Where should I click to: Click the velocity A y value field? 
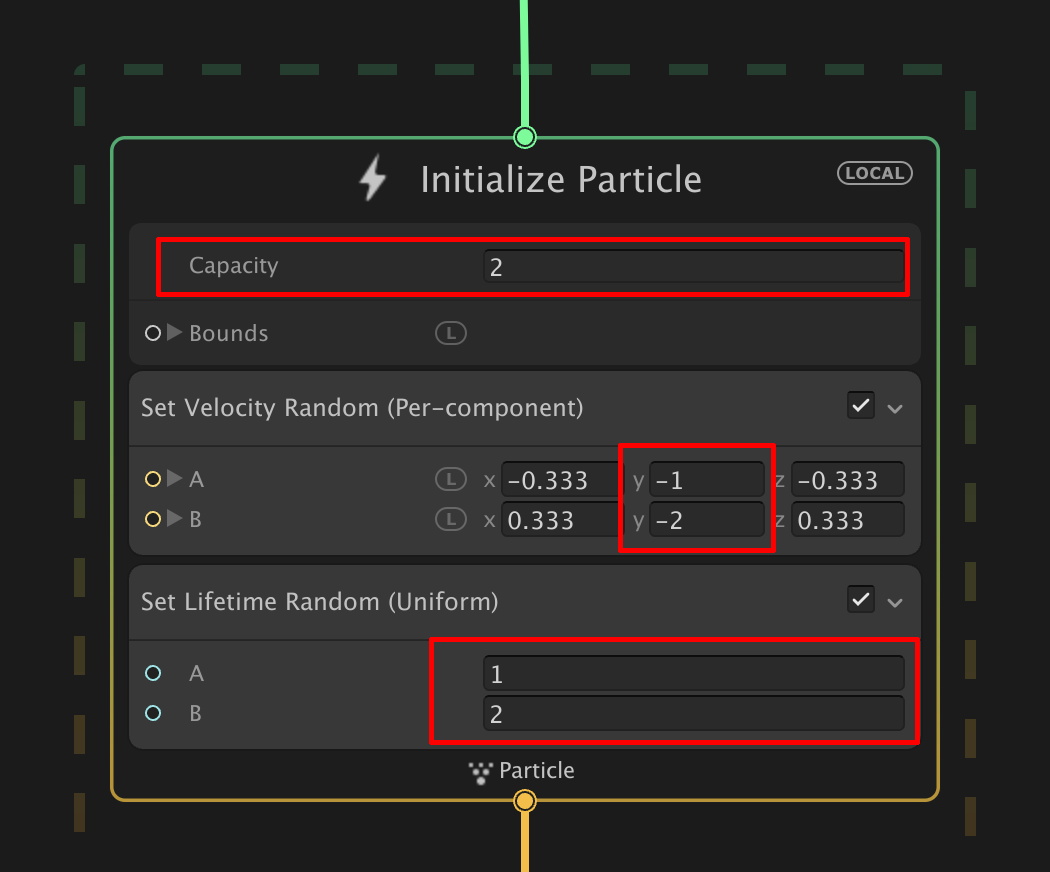pos(706,480)
